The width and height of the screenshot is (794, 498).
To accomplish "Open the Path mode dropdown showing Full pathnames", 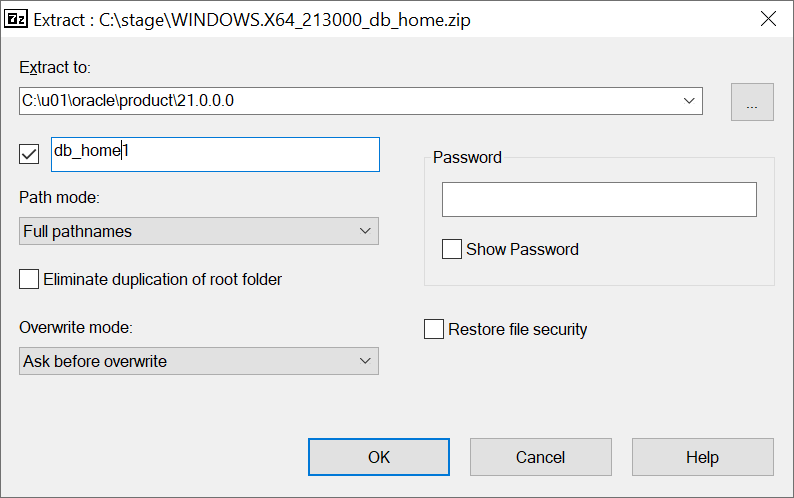I will pyautogui.click(x=199, y=231).
